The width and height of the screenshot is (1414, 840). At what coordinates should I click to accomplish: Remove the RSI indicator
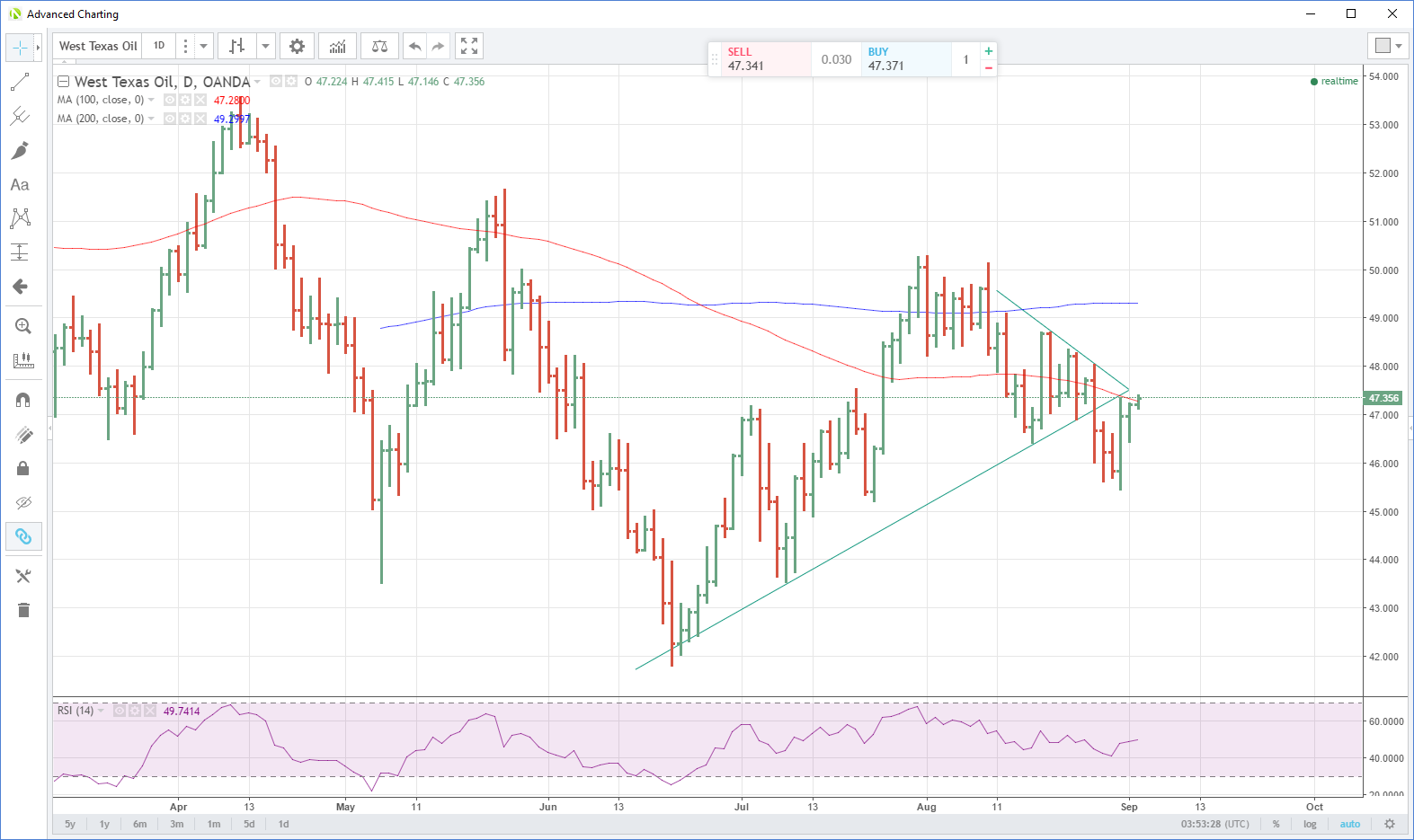[150, 711]
